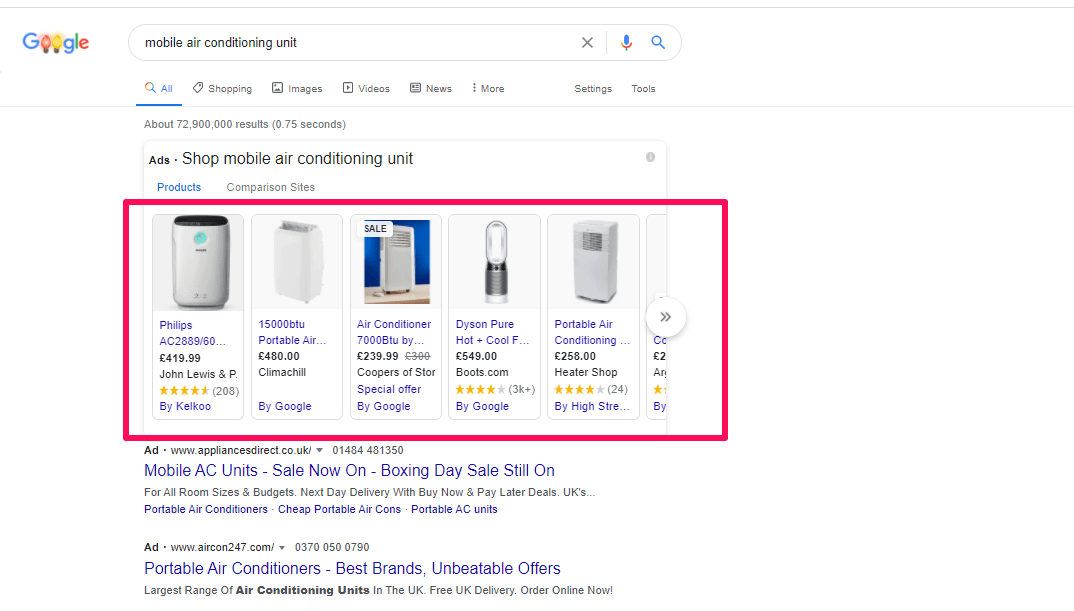Click inside the search query field

coord(350,42)
